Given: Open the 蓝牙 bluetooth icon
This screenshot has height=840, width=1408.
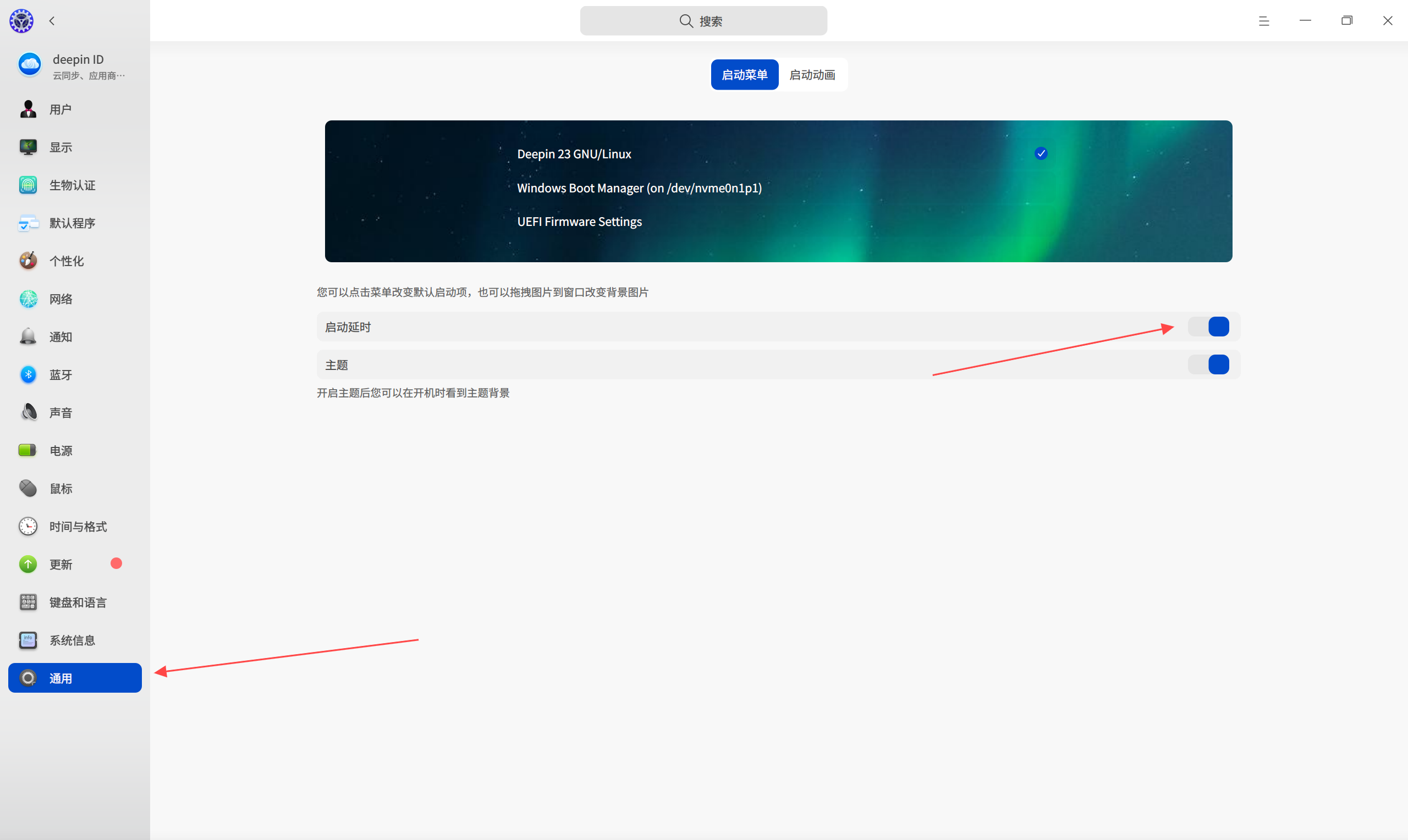Looking at the screenshot, I should coord(28,374).
